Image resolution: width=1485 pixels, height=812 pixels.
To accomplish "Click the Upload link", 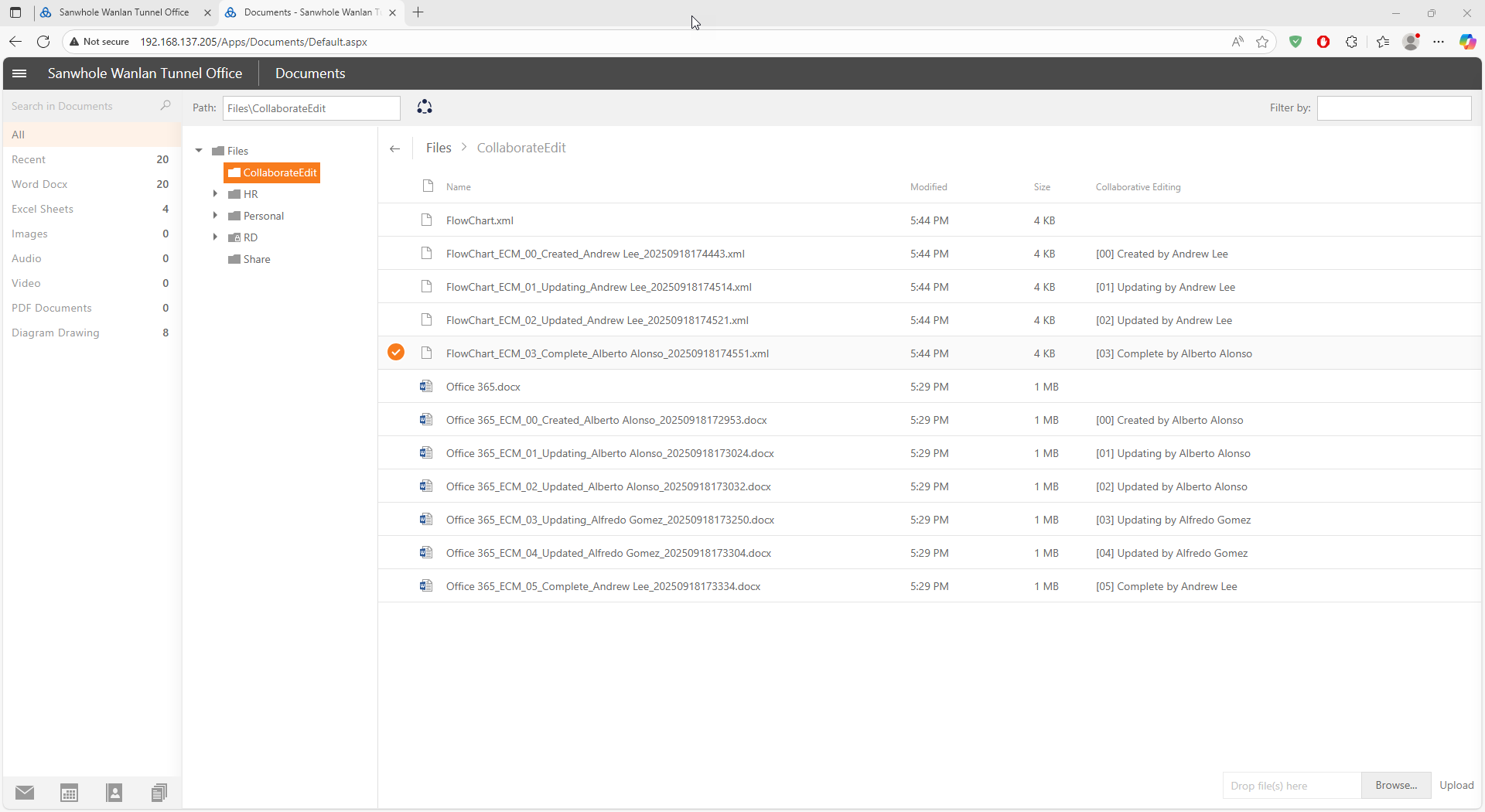I will (1456, 785).
